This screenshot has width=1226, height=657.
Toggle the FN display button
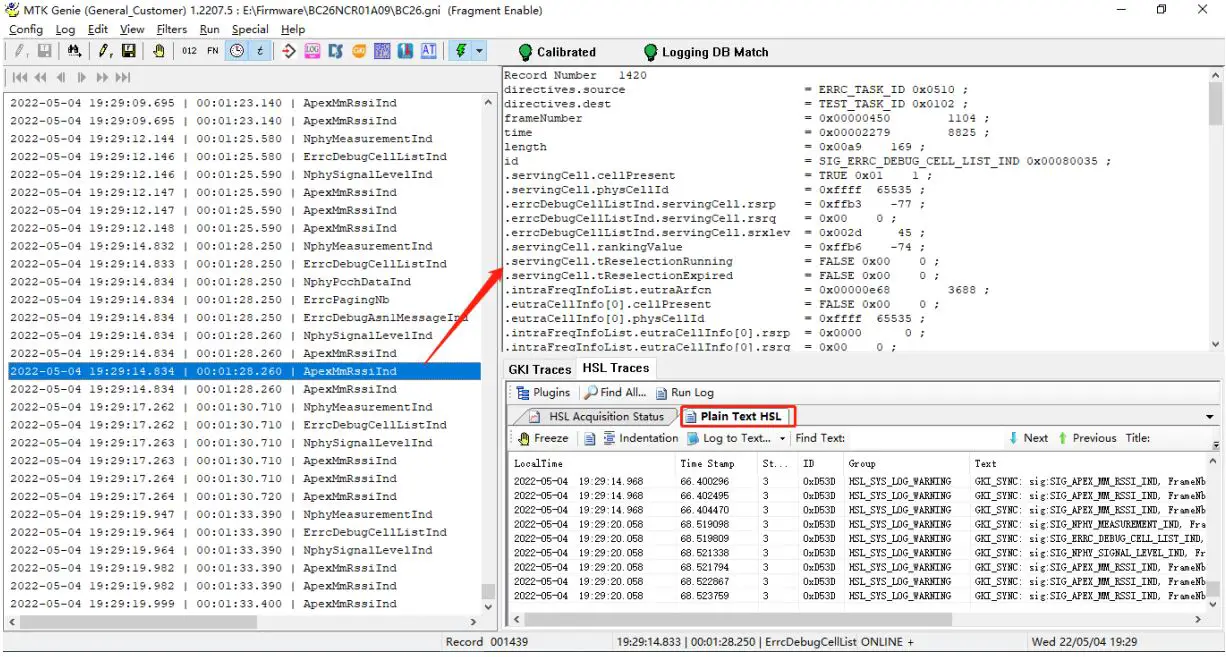click(213, 51)
